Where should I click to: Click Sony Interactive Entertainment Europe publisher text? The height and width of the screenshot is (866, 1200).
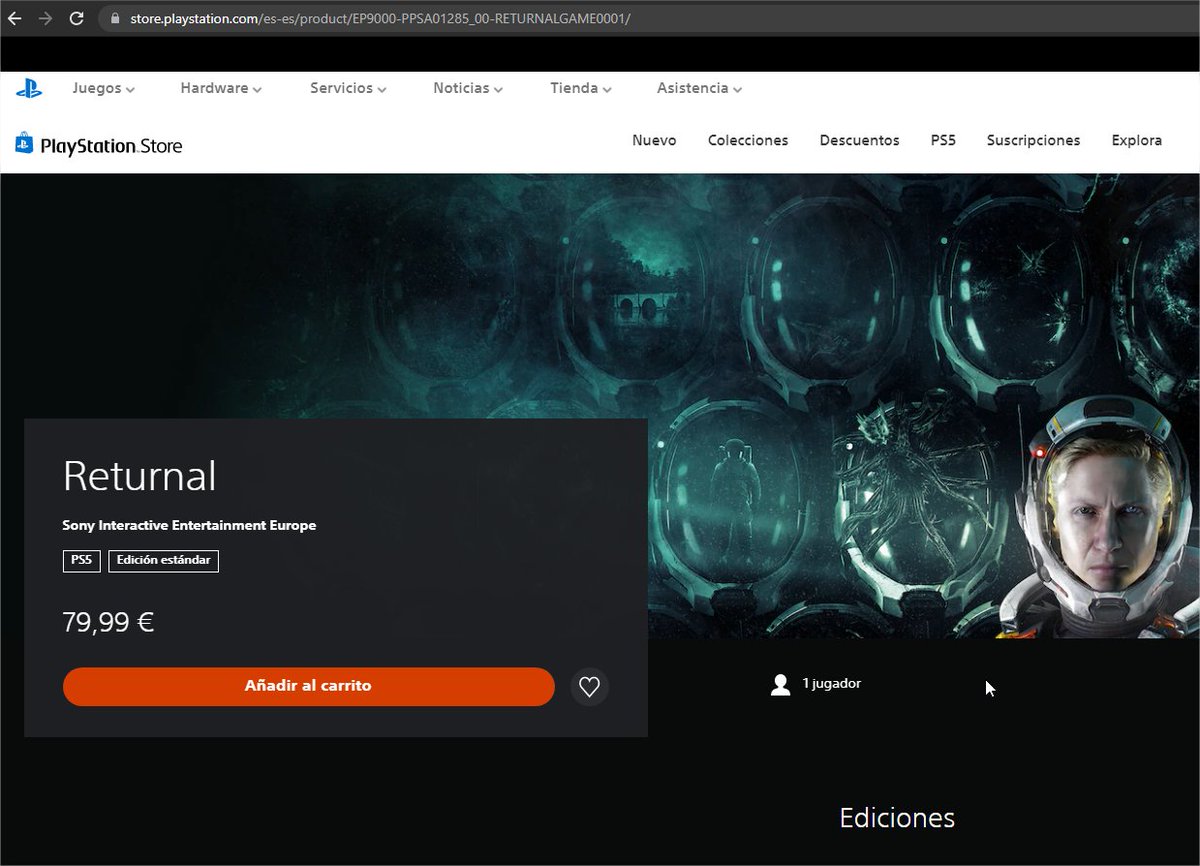[189, 525]
